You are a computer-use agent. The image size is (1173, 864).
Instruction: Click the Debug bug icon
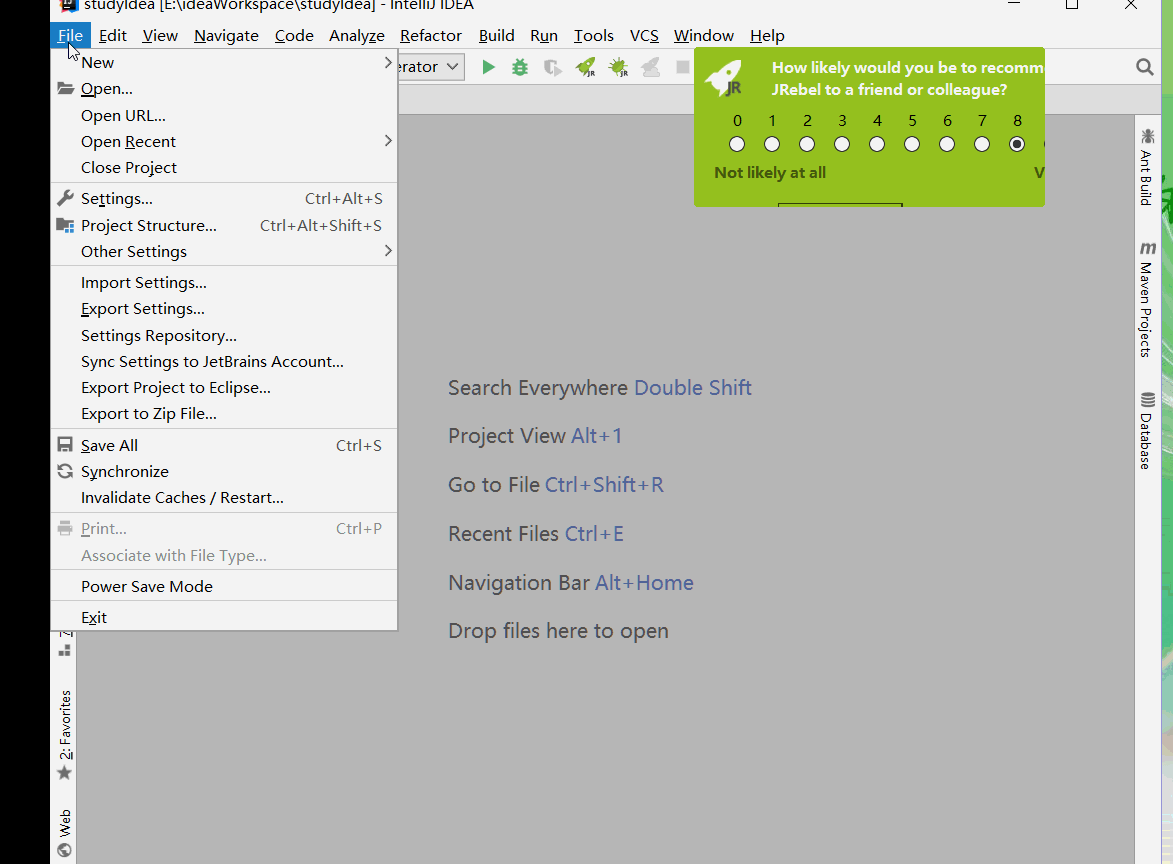[520, 67]
